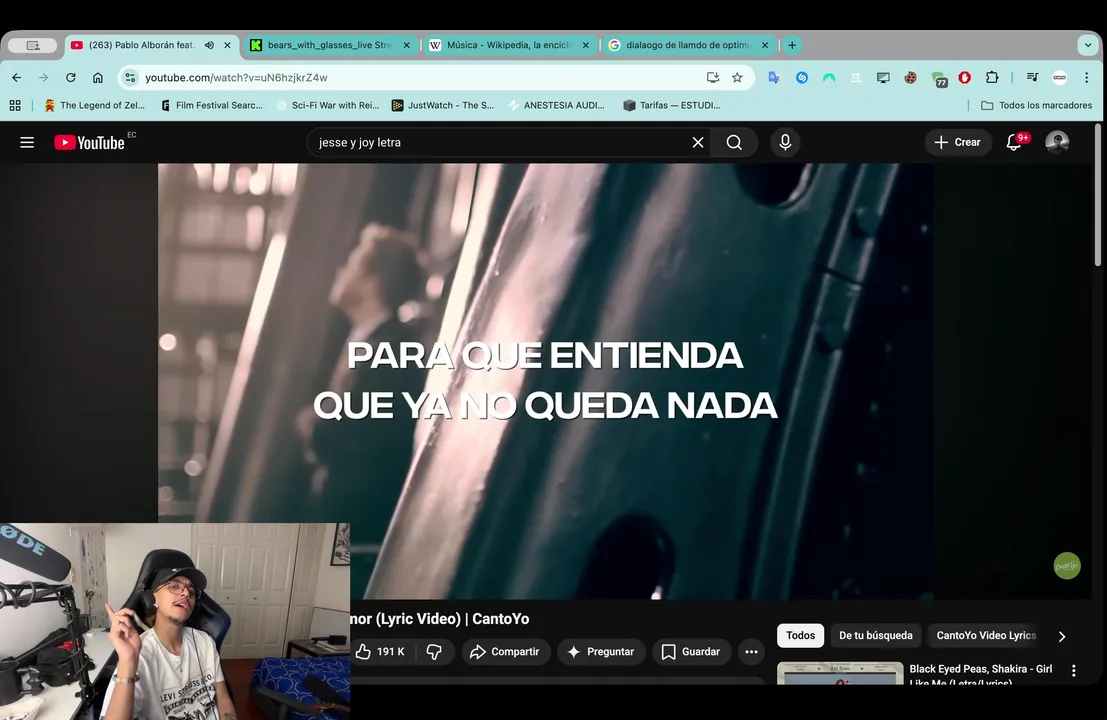Image resolution: width=1107 pixels, height=720 pixels.
Task: Open options for Black Eyed Peas suggestion
Action: click(x=1074, y=671)
